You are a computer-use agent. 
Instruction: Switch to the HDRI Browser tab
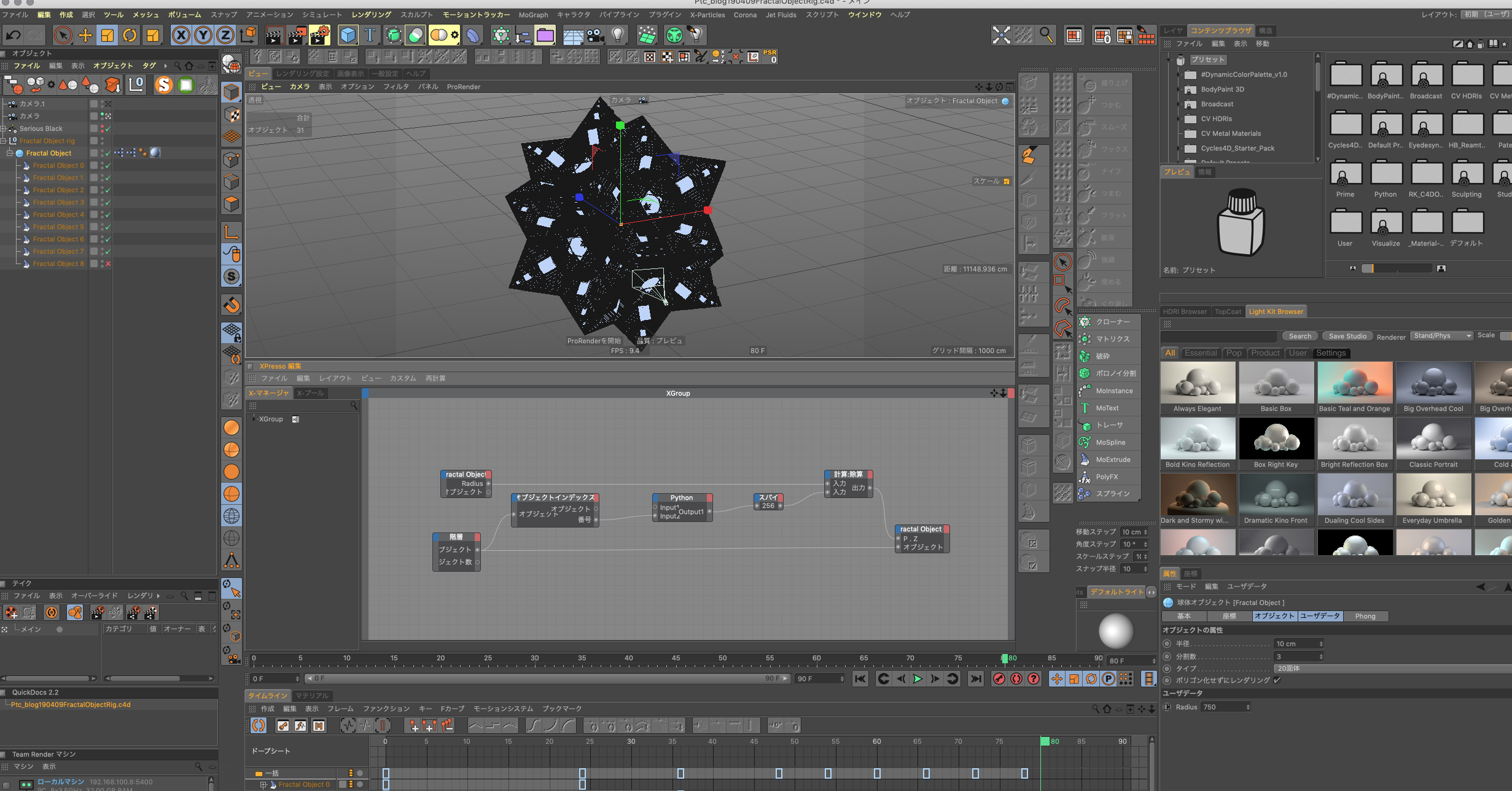point(1185,311)
